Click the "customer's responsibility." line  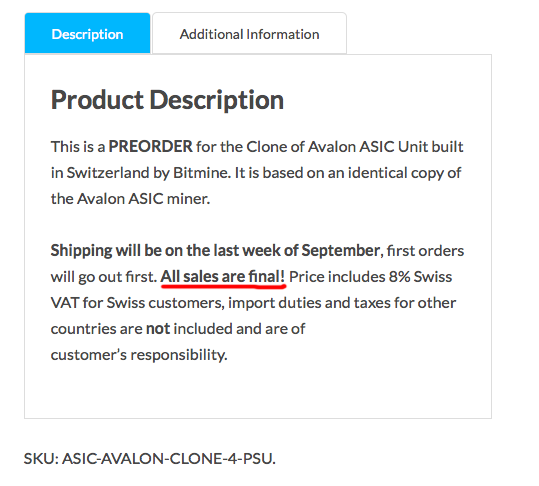click(x=139, y=355)
